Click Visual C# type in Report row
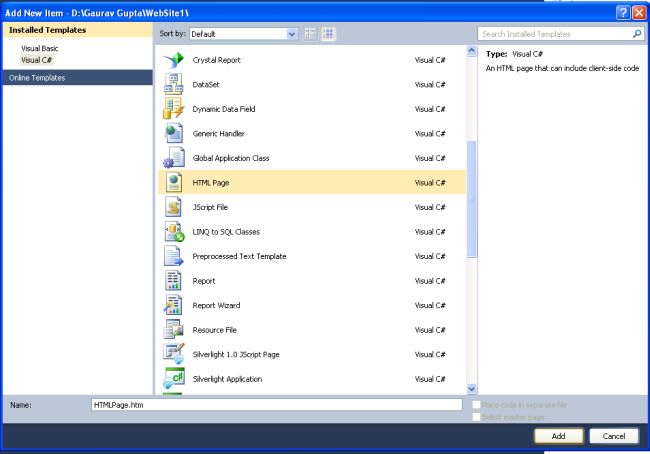 click(x=430, y=281)
